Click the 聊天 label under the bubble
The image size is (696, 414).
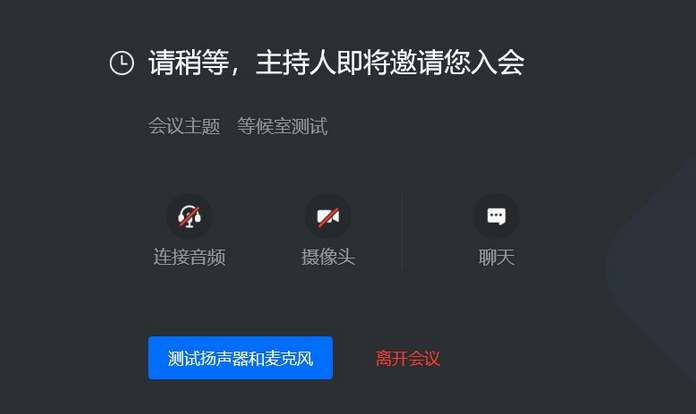point(496,257)
